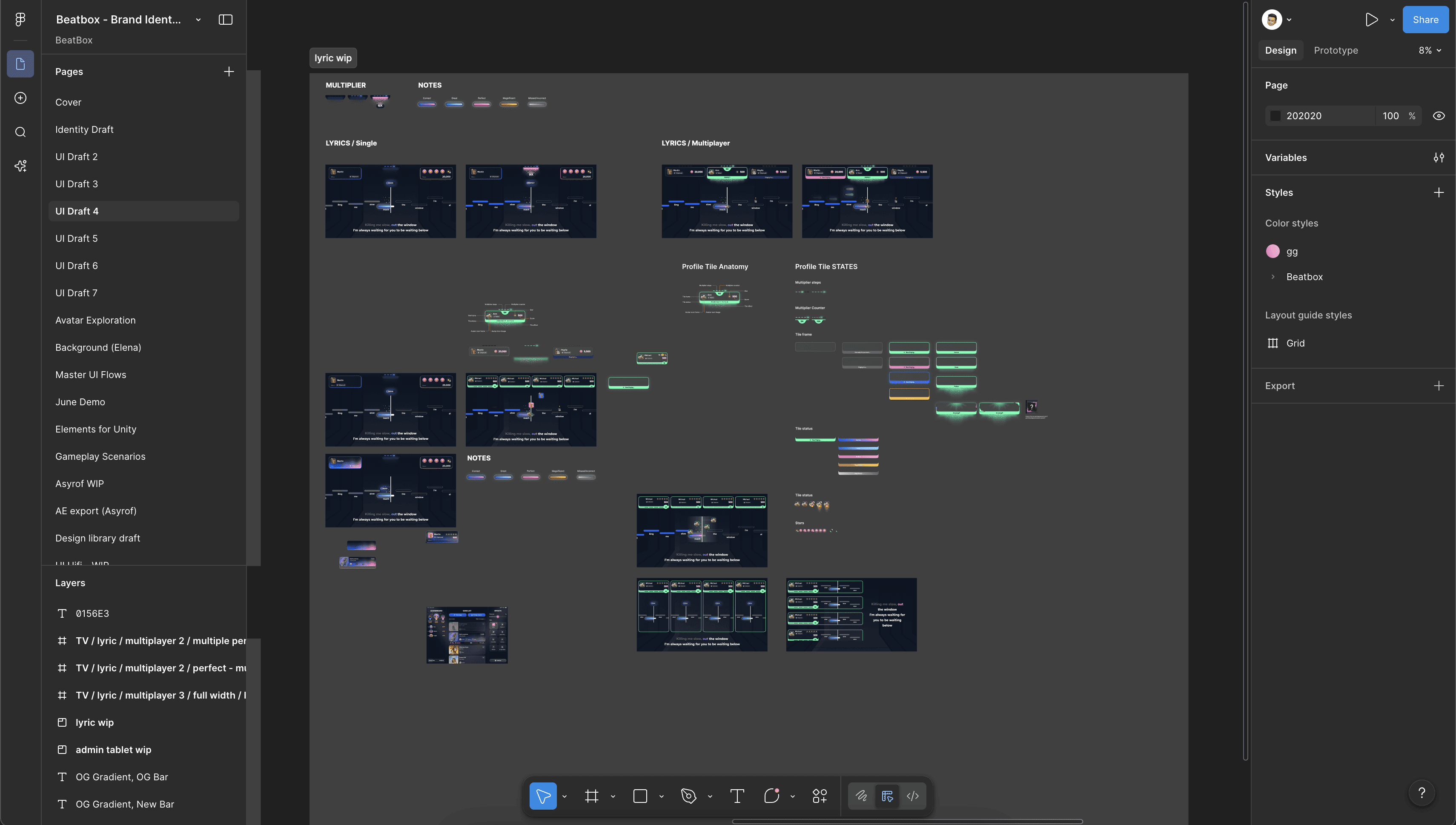Switch to the Prototype tab

click(1336, 50)
